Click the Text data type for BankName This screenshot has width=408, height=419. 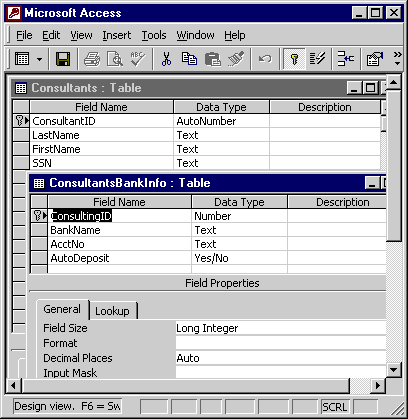pos(239,230)
